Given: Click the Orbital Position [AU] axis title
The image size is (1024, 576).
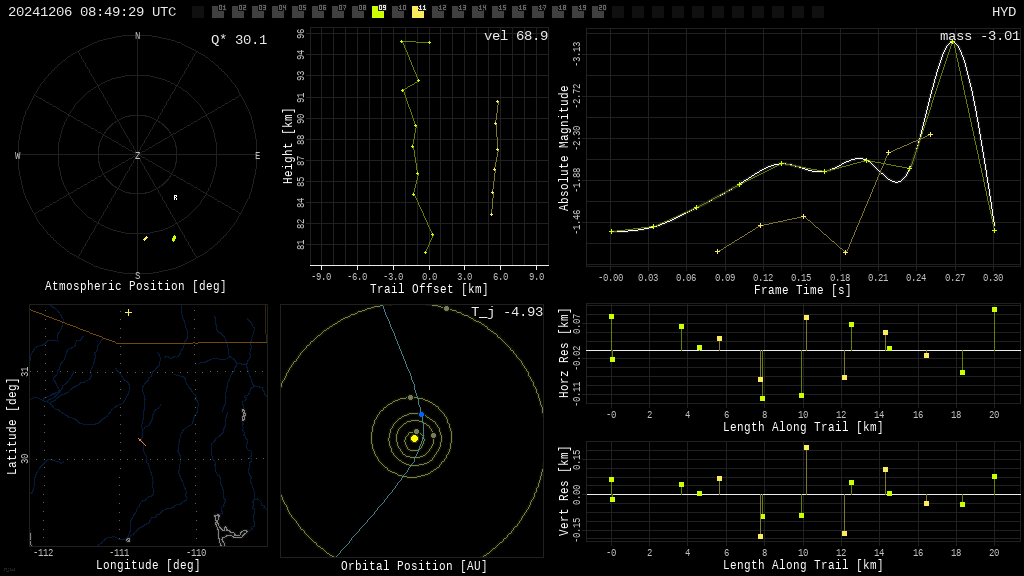Looking at the screenshot, I should pyautogui.click(x=414, y=566).
